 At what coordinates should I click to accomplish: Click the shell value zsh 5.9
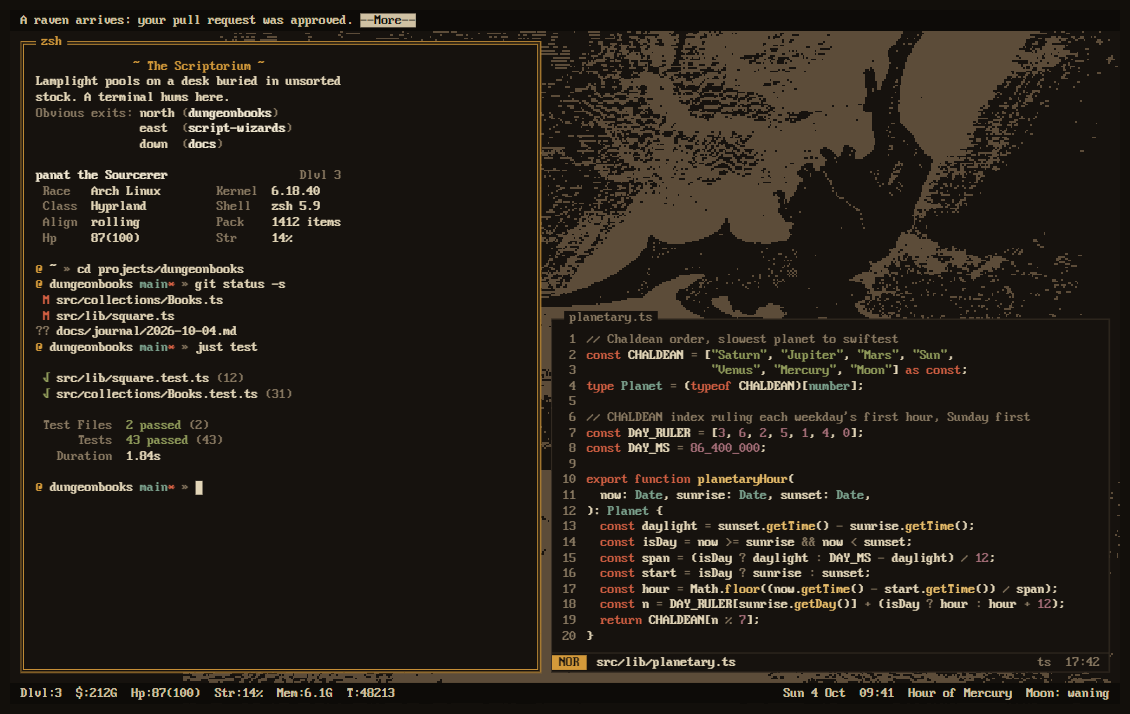tap(295, 206)
